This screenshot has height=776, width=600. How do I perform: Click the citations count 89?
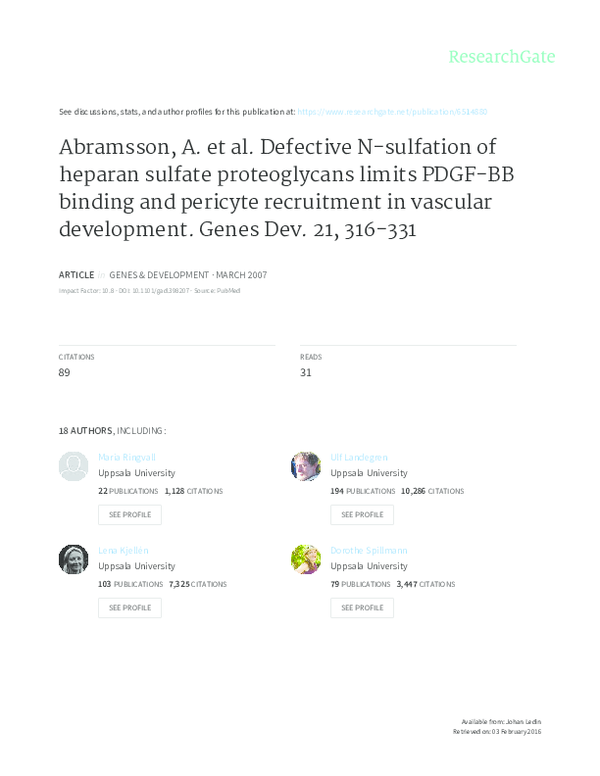tap(65, 373)
